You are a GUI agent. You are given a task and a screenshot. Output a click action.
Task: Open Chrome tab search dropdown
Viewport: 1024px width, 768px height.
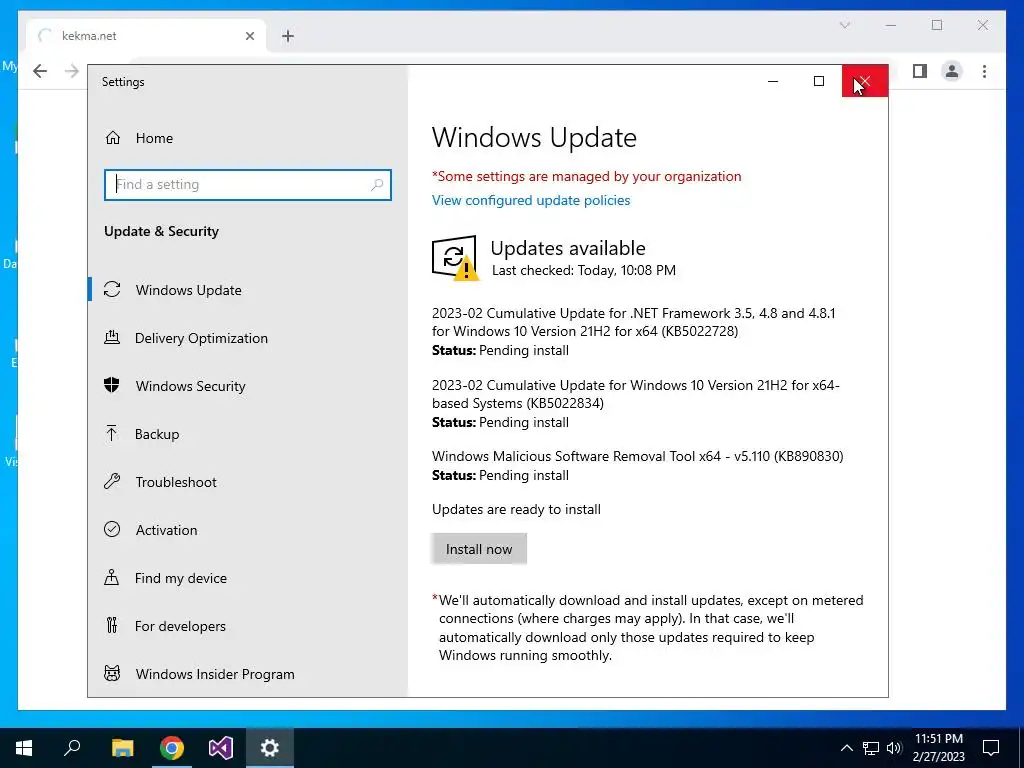click(x=844, y=25)
